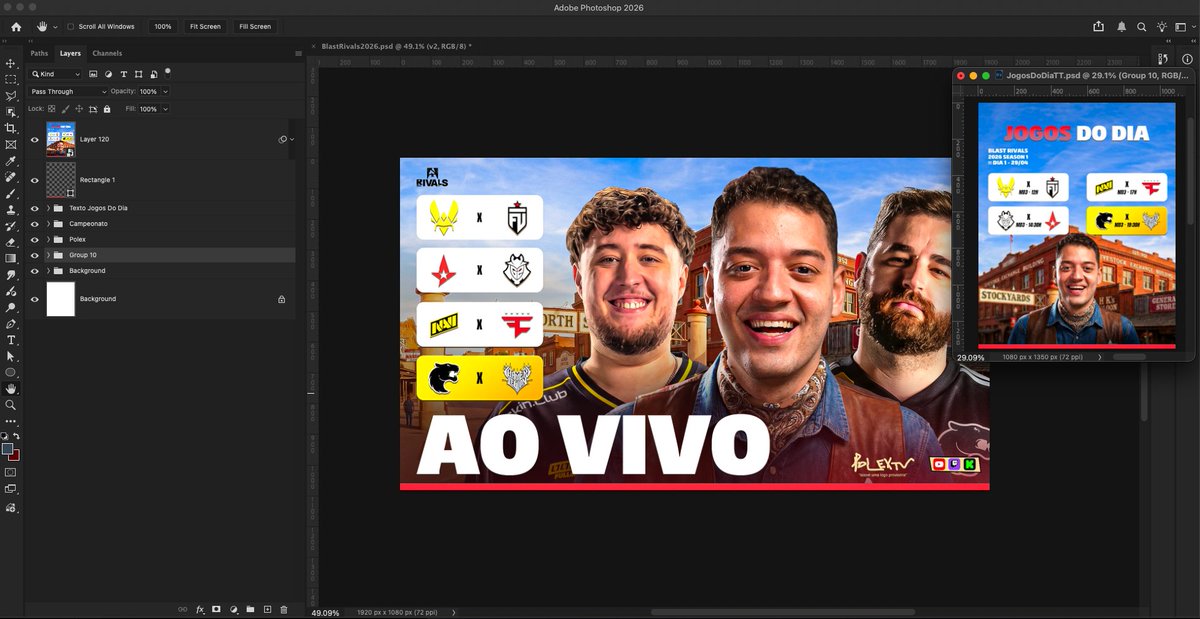1200x619 pixels.
Task: Select the Zoom tool in toolbar
Action: (x=11, y=405)
